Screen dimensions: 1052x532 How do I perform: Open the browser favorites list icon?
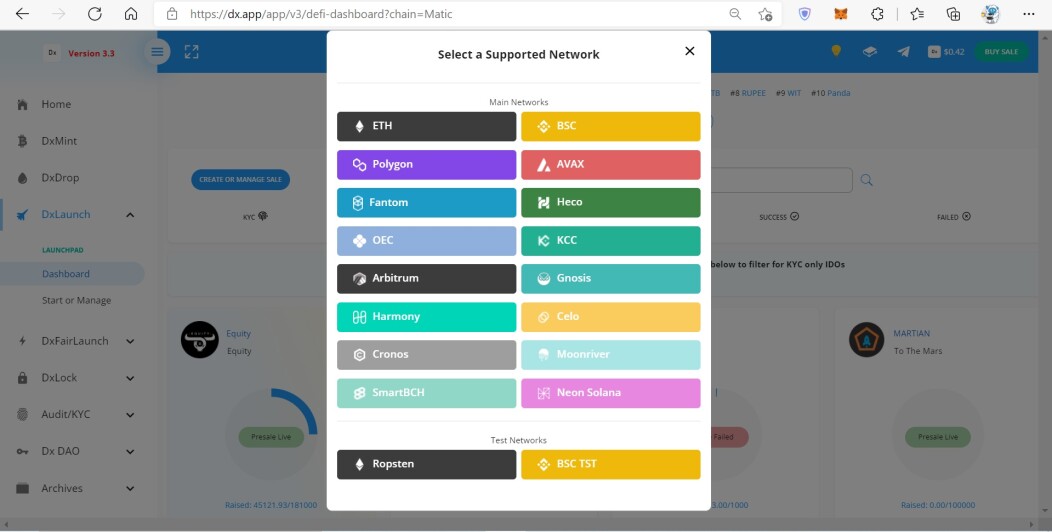tap(917, 14)
